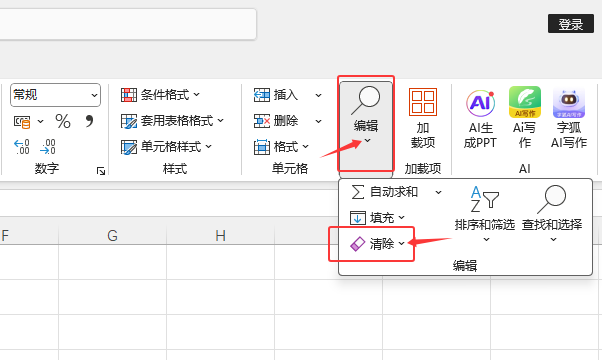Viewport: 602px width, 360px height.
Task: Open 条件格式 conditional formatting menu
Action: [x=160, y=95]
